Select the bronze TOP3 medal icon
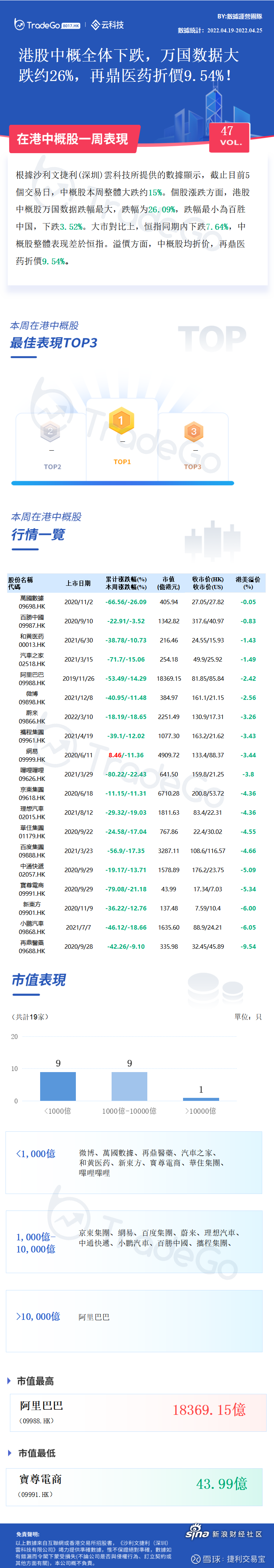Viewport: 274px width, 1568px height. [x=194, y=431]
